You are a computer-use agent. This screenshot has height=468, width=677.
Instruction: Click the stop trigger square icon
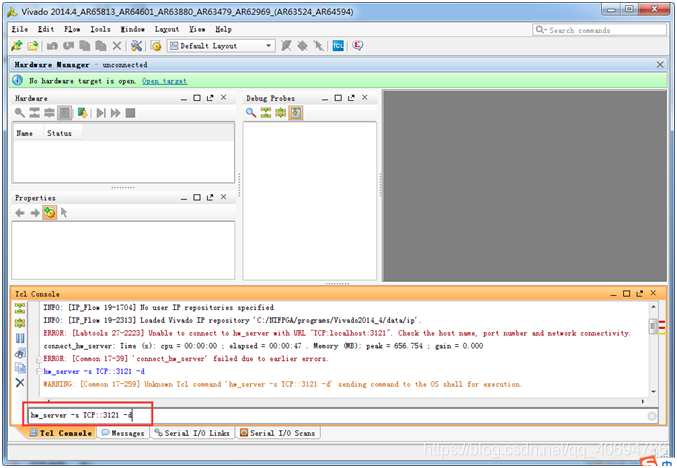pos(130,113)
